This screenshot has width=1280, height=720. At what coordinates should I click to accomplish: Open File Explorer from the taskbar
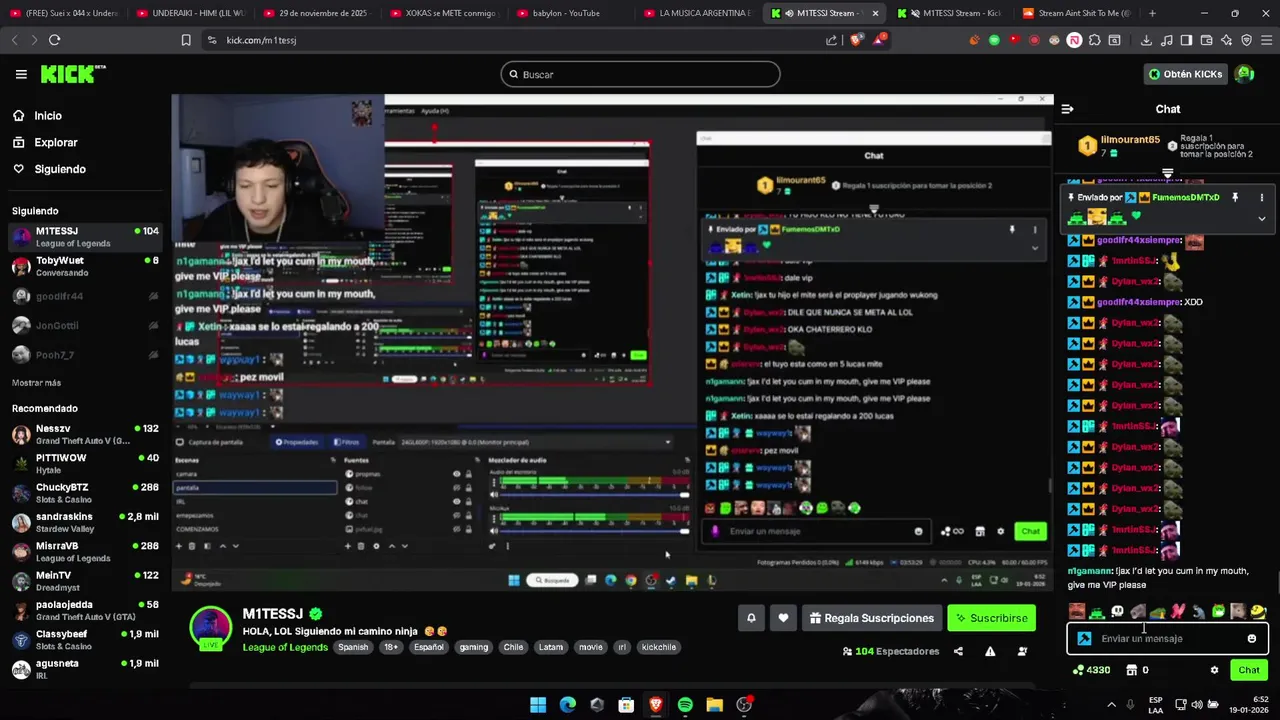[x=714, y=705]
